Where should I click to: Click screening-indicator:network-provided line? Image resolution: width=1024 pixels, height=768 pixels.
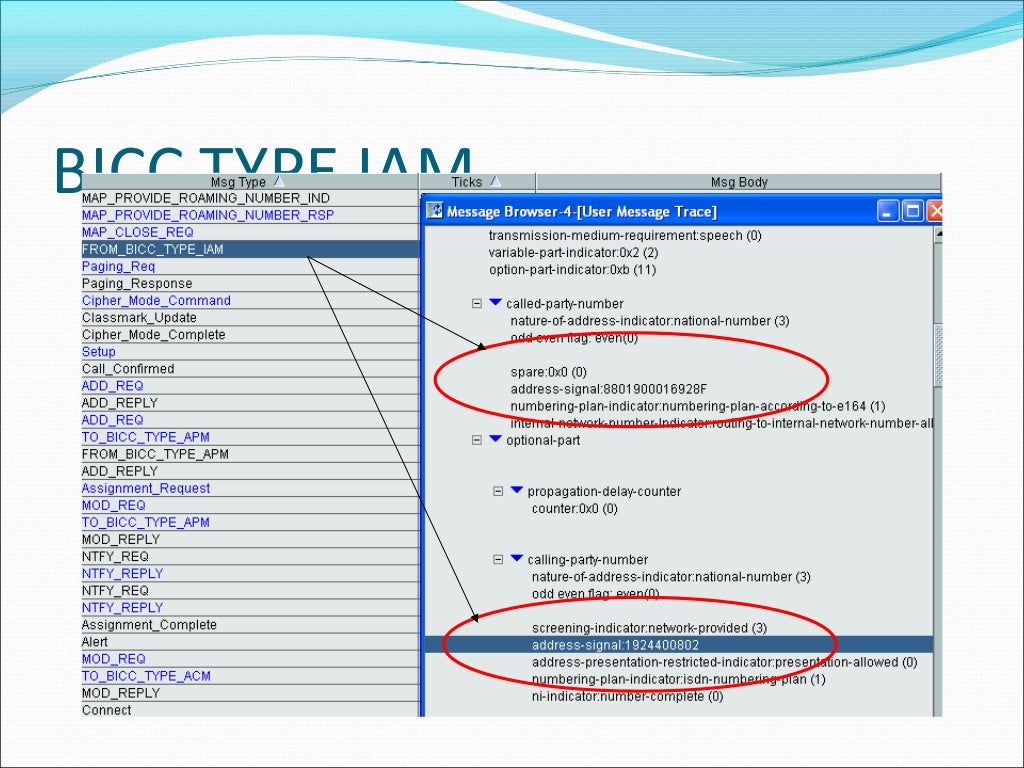tap(649, 628)
